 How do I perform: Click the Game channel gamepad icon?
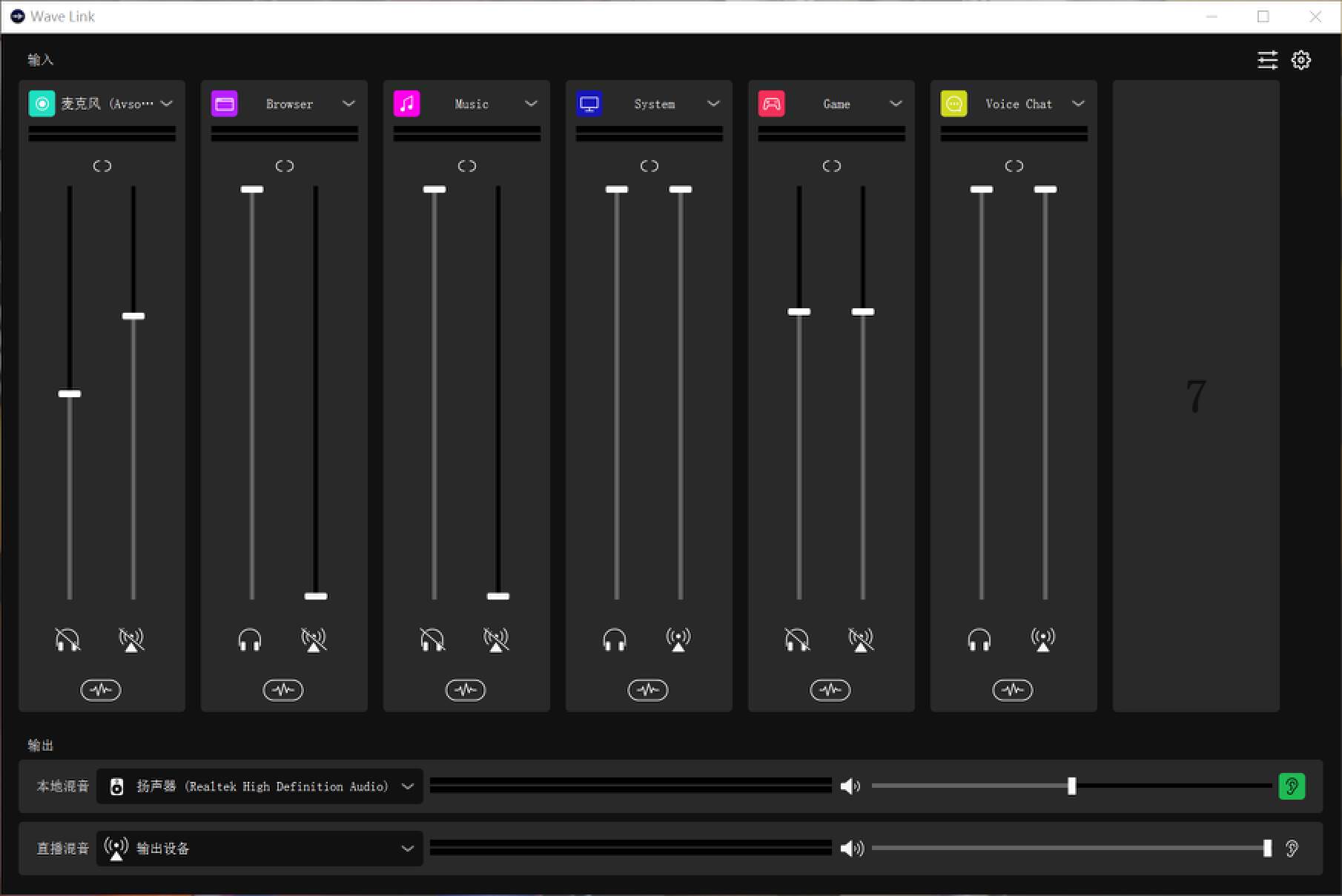[x=771, y=104]
